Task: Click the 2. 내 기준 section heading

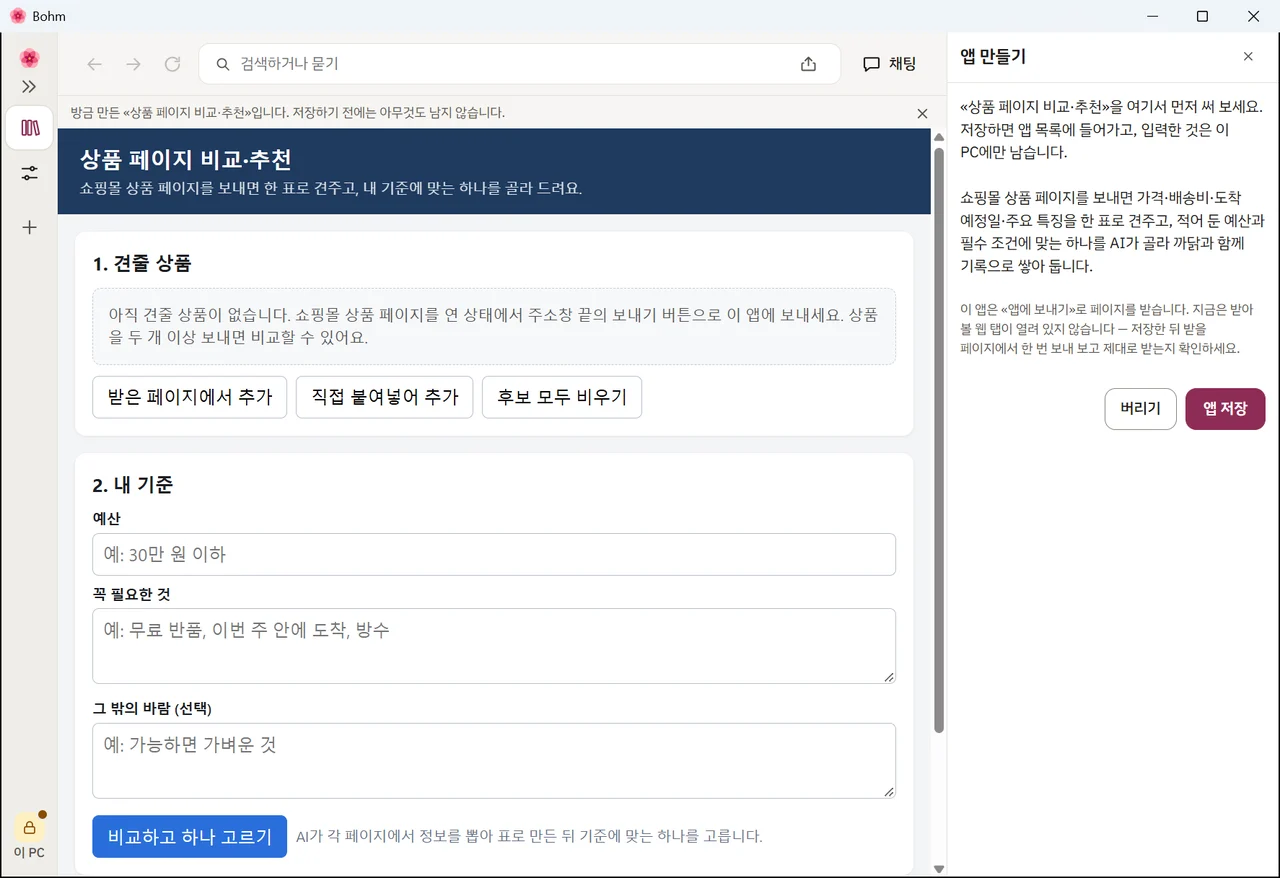Action: [x=133, y=485]
